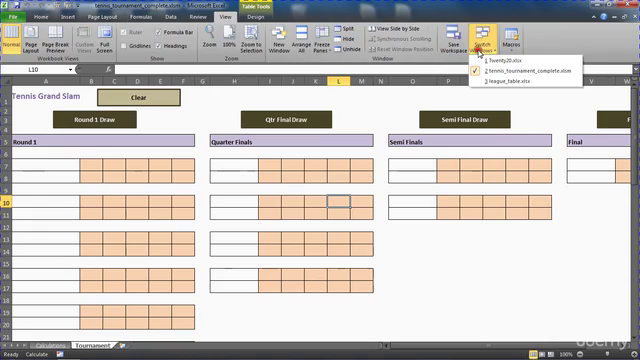This screenshot has height=360, width=640.
Task: Switch to Normal workbook view
Action: (x=11, y=39)
